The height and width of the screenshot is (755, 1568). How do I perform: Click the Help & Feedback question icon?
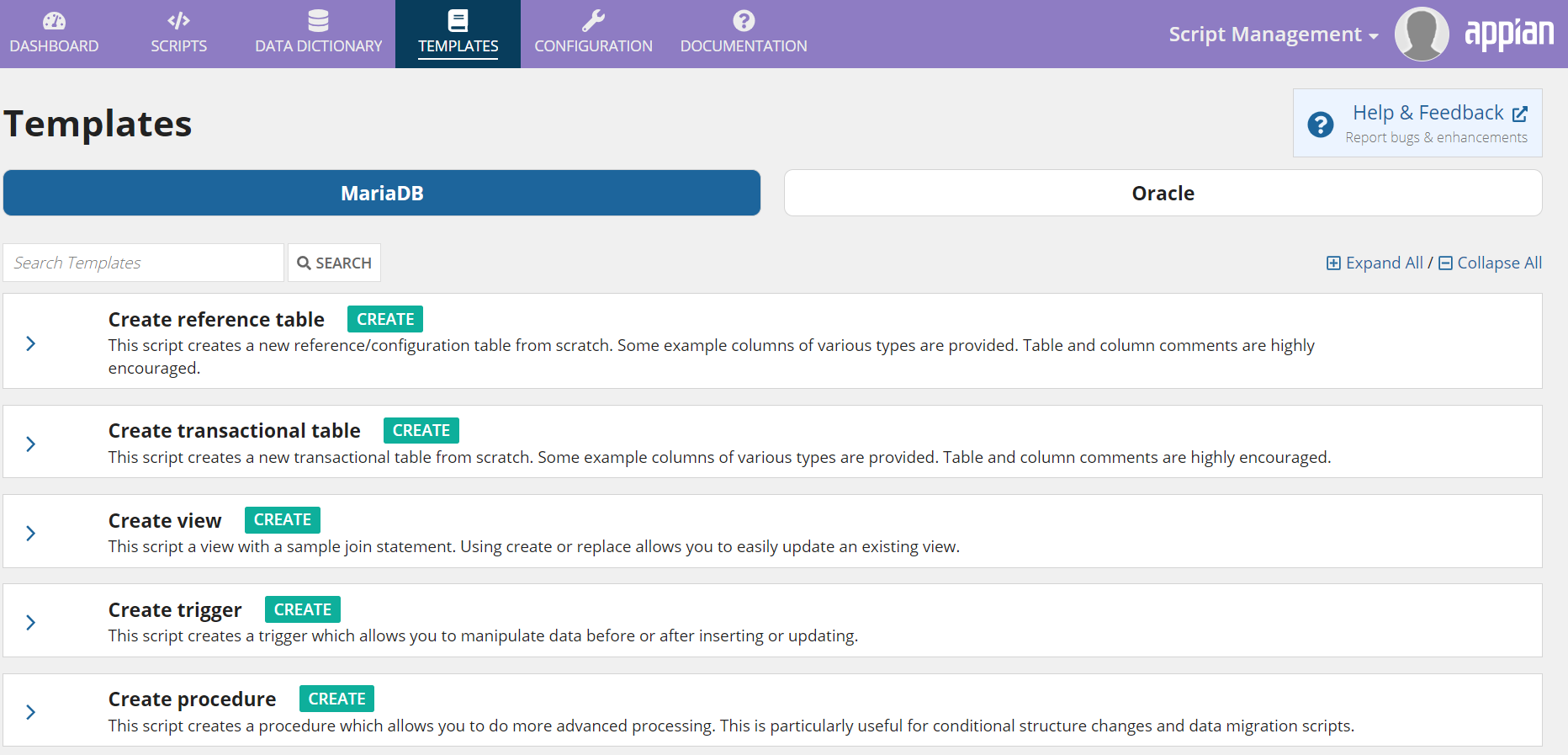pyautogui.click(x=1320, y=125)
